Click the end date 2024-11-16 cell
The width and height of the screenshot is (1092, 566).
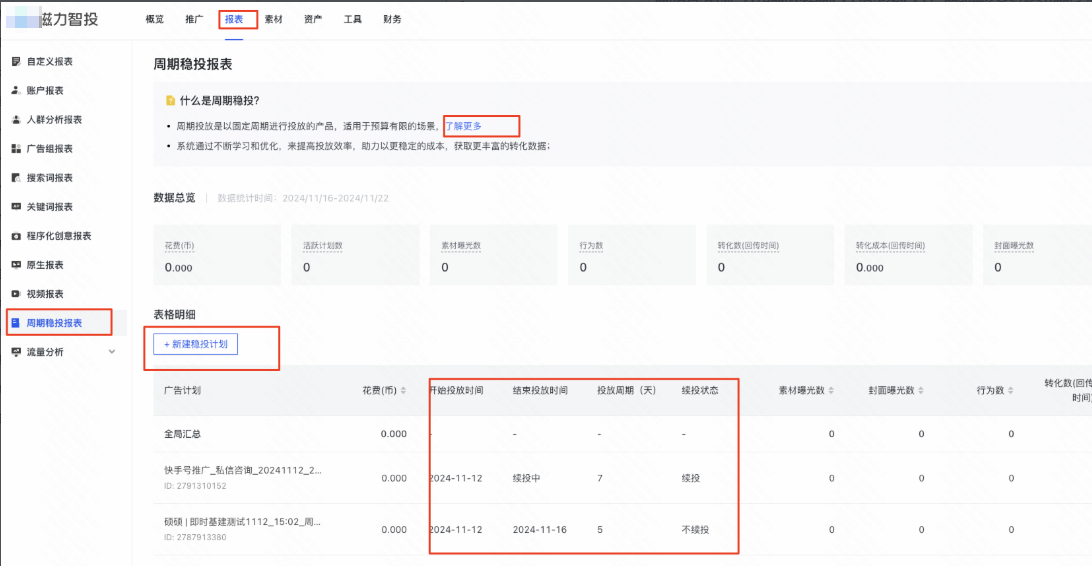(540, 530)
